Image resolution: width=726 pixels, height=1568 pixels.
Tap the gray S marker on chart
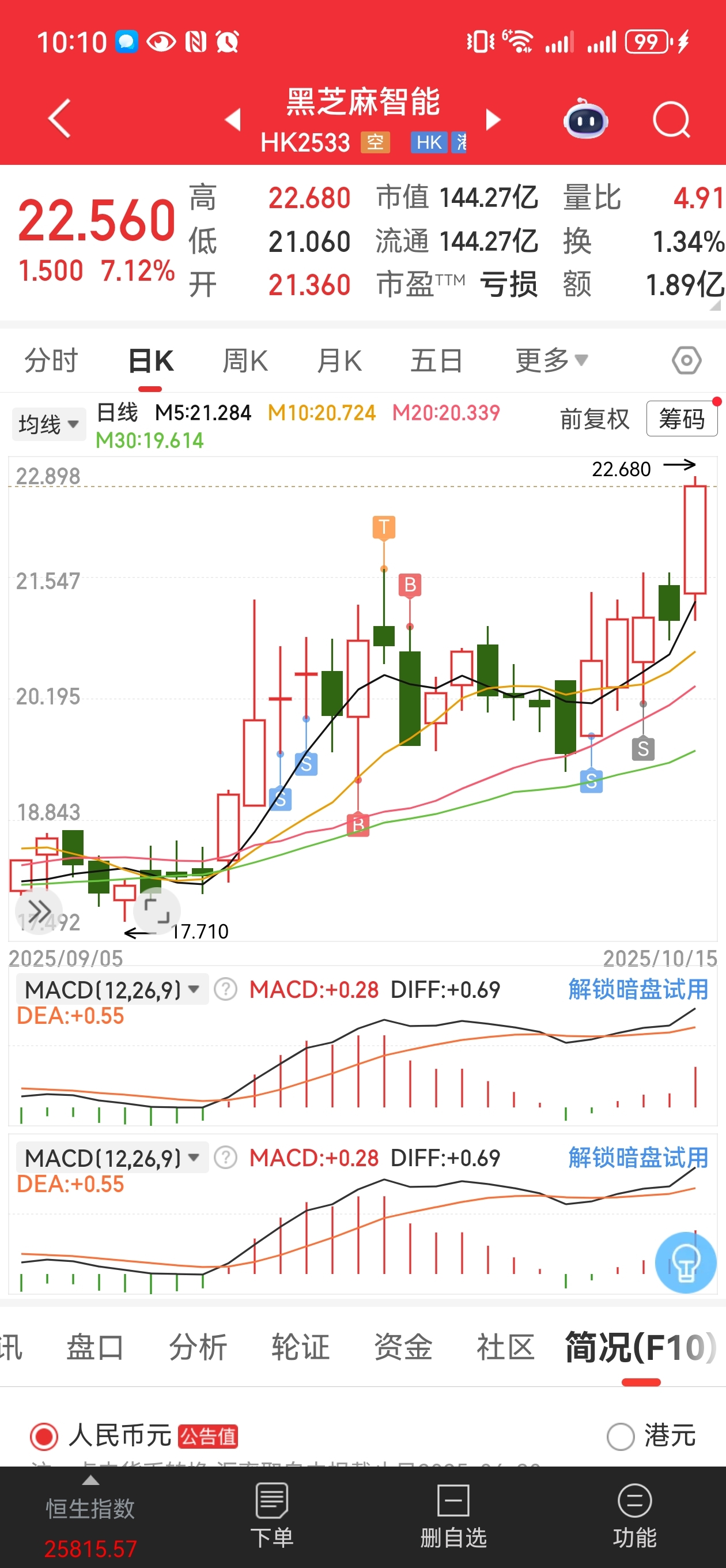(x=643, y=749)
